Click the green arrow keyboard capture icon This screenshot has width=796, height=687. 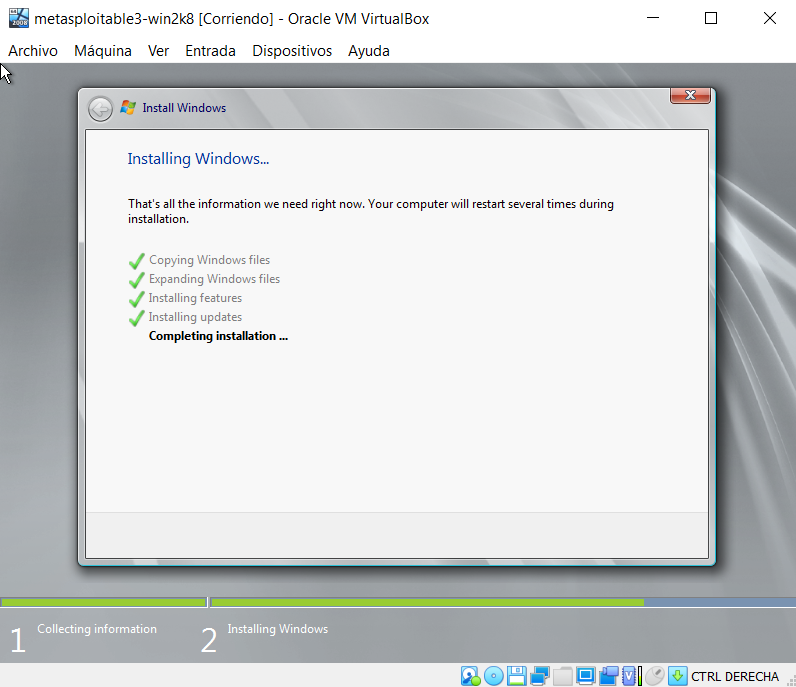[x=678, y=676]
